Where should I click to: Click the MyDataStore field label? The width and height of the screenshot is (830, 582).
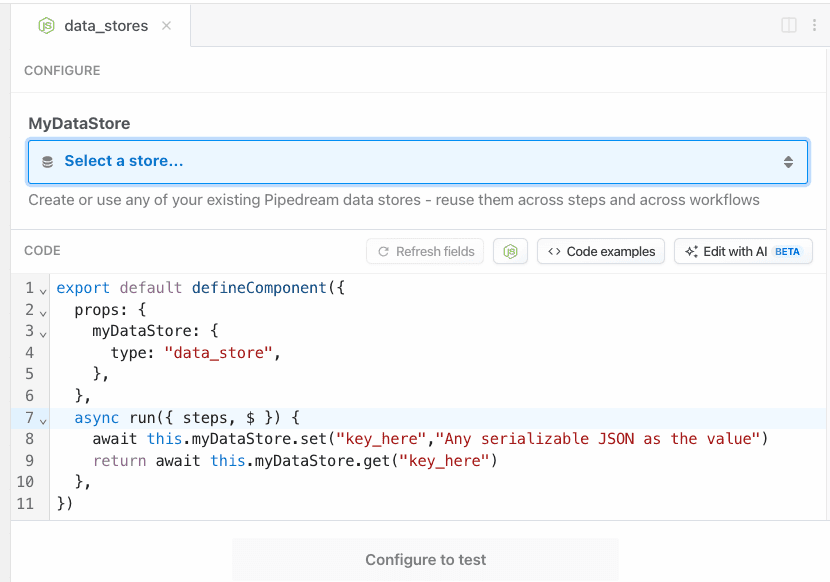(x=79, y=123)
